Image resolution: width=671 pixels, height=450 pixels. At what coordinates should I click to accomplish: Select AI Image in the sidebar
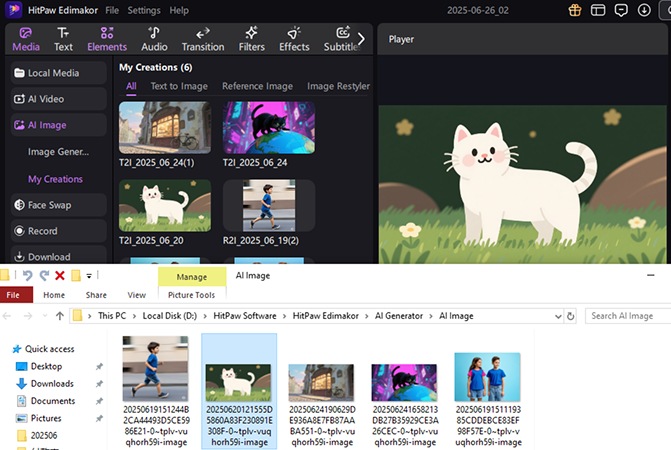(59, 125)
